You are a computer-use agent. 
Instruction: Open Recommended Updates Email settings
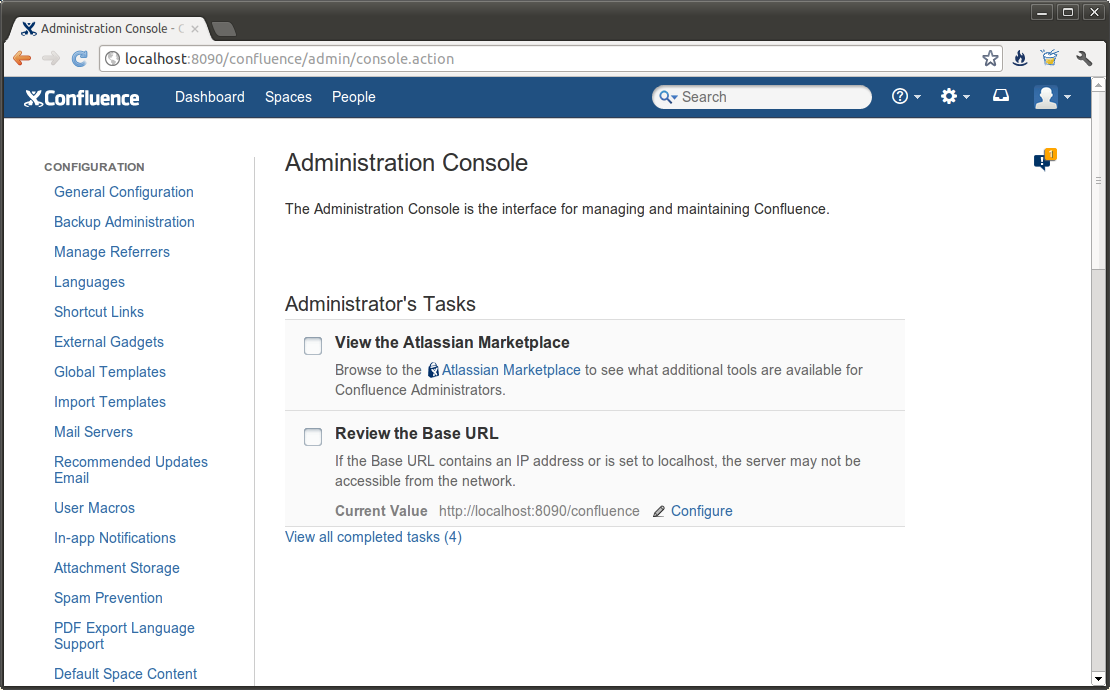point(131,470)
